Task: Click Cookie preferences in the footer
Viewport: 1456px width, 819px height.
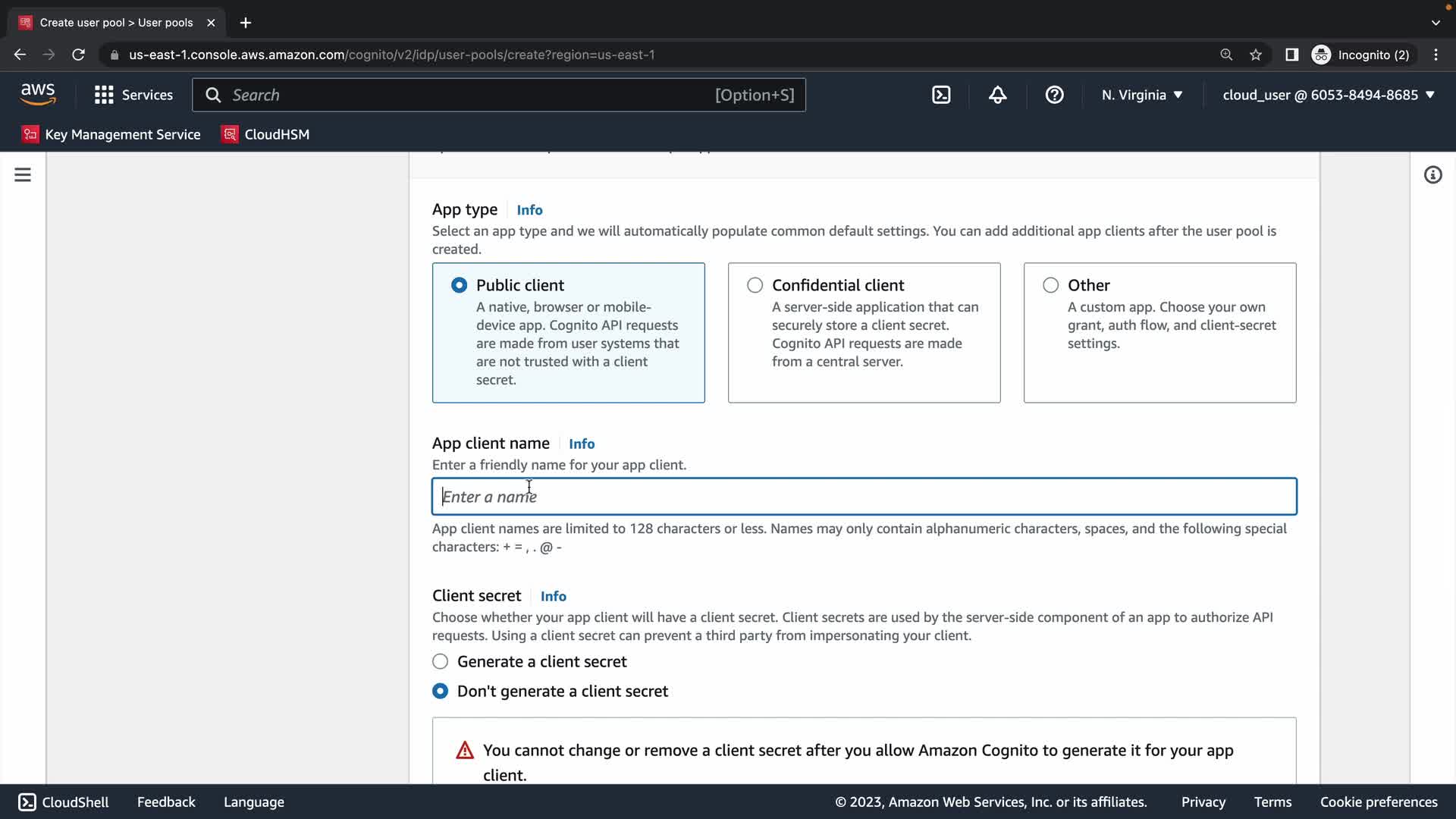Action: pyautogui.click(x=1378, y=802)
